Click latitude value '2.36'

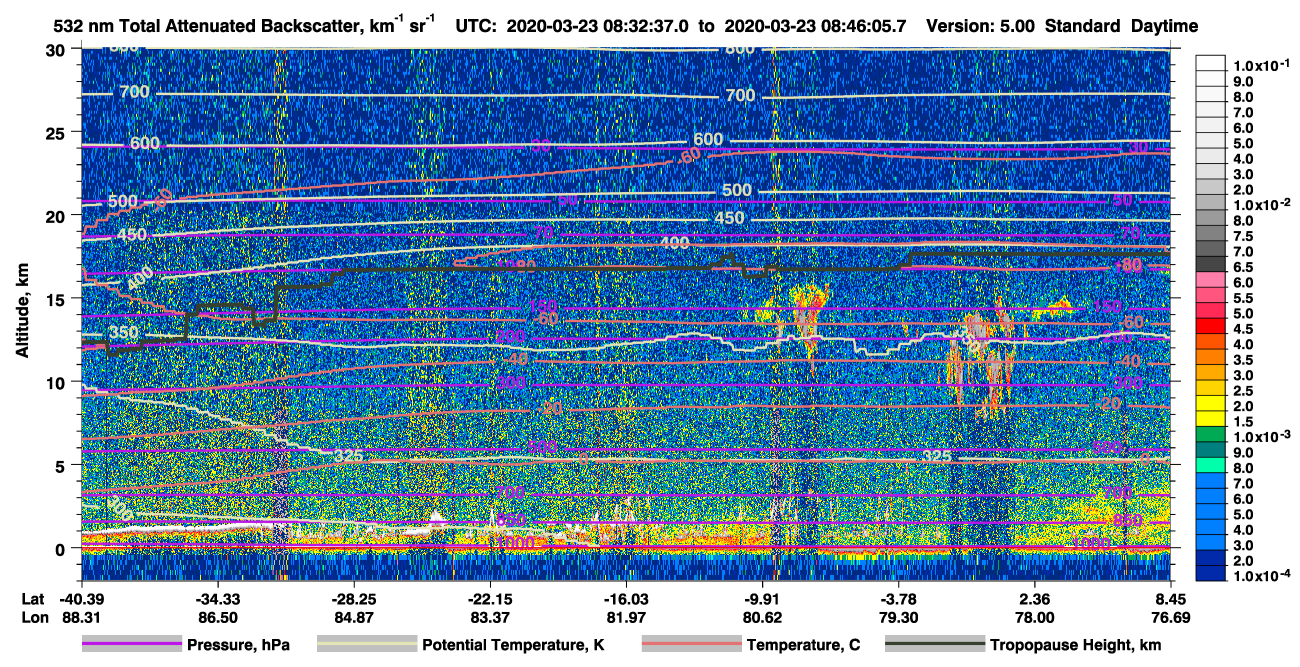click(x=1035, y=600)
